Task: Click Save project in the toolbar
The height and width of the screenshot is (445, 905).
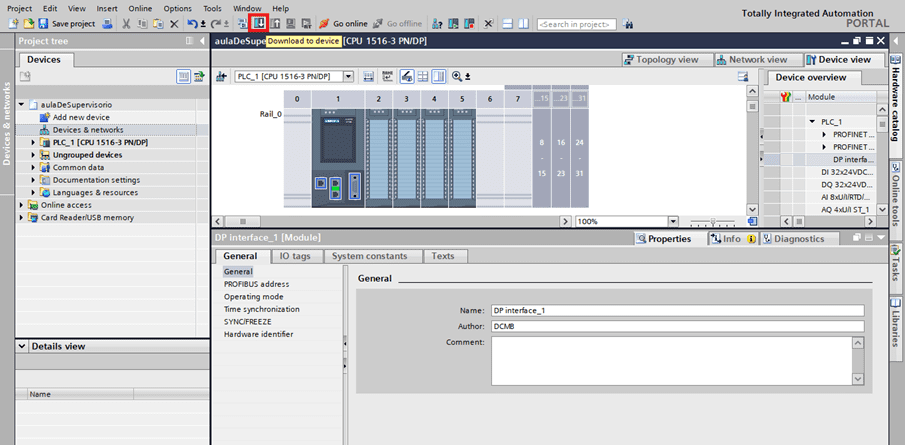Action: point(66,24)
